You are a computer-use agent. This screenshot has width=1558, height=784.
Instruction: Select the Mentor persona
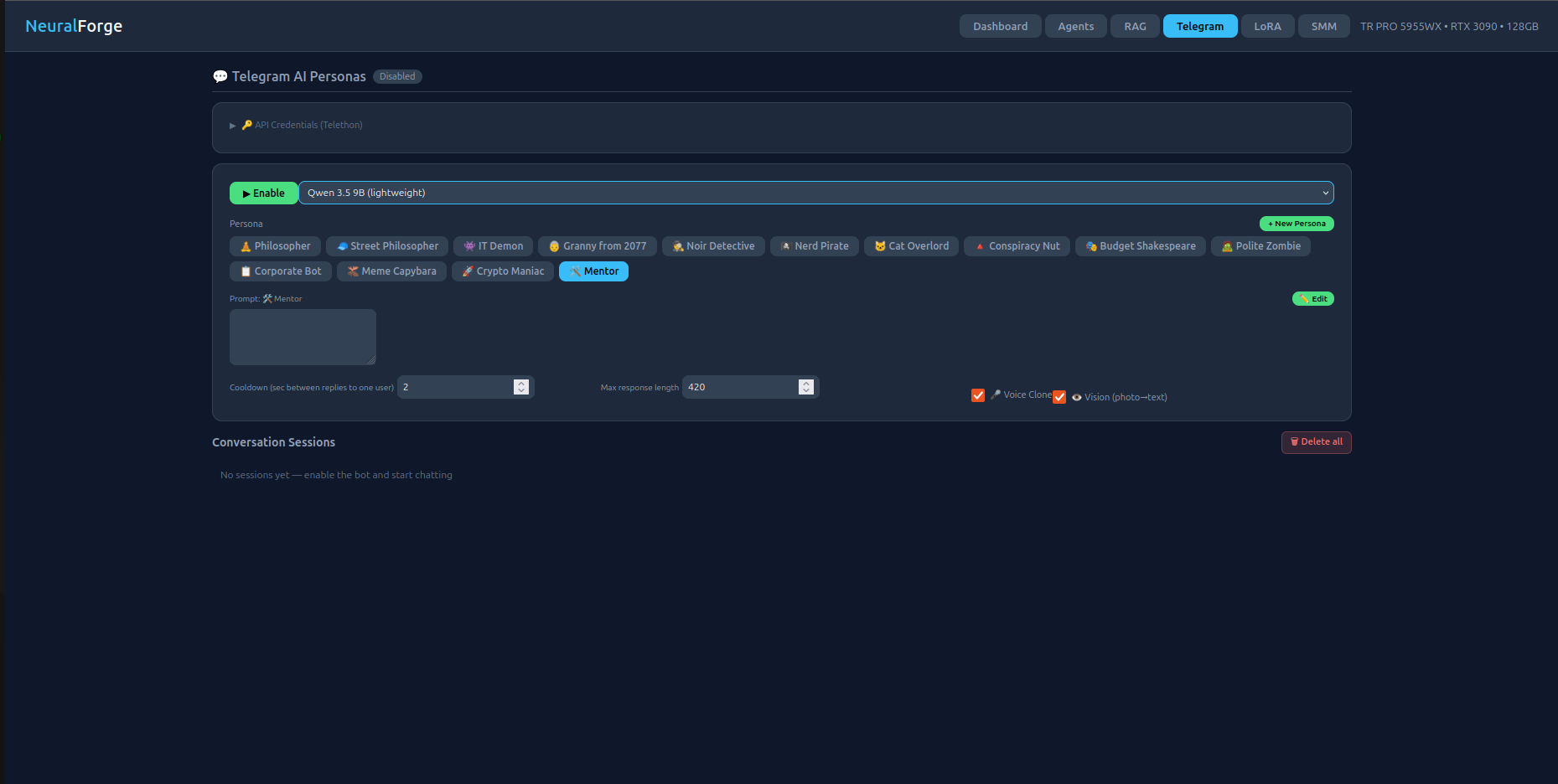click(593, 271)
